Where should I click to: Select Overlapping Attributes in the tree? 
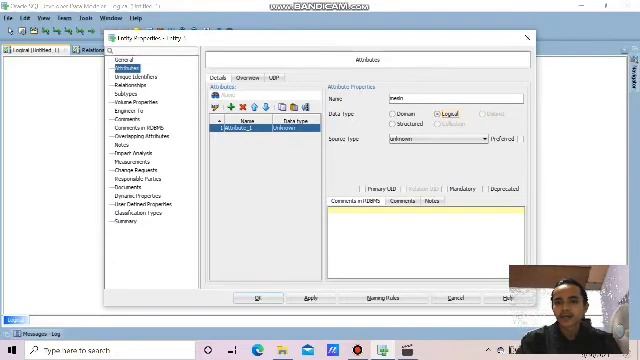tap(142, 136)
